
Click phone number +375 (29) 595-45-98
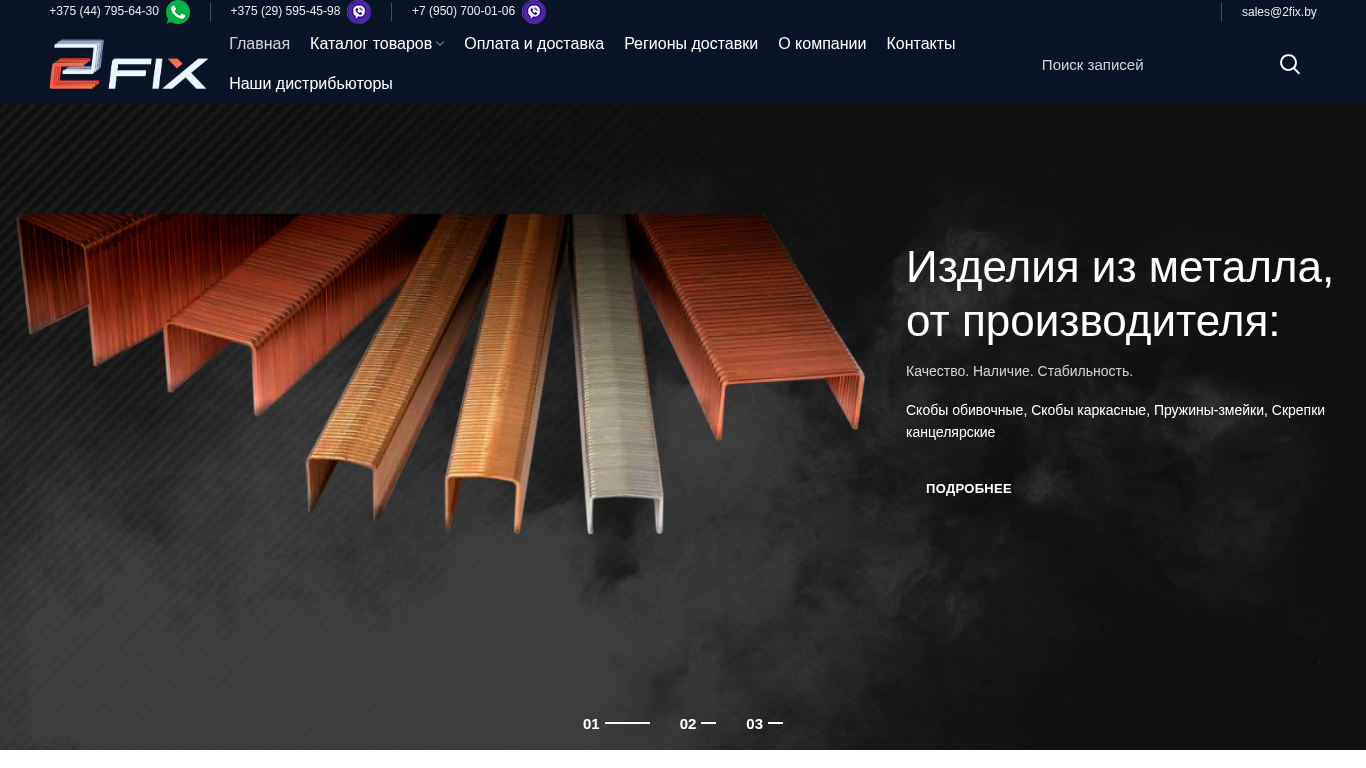click(285, 11)
